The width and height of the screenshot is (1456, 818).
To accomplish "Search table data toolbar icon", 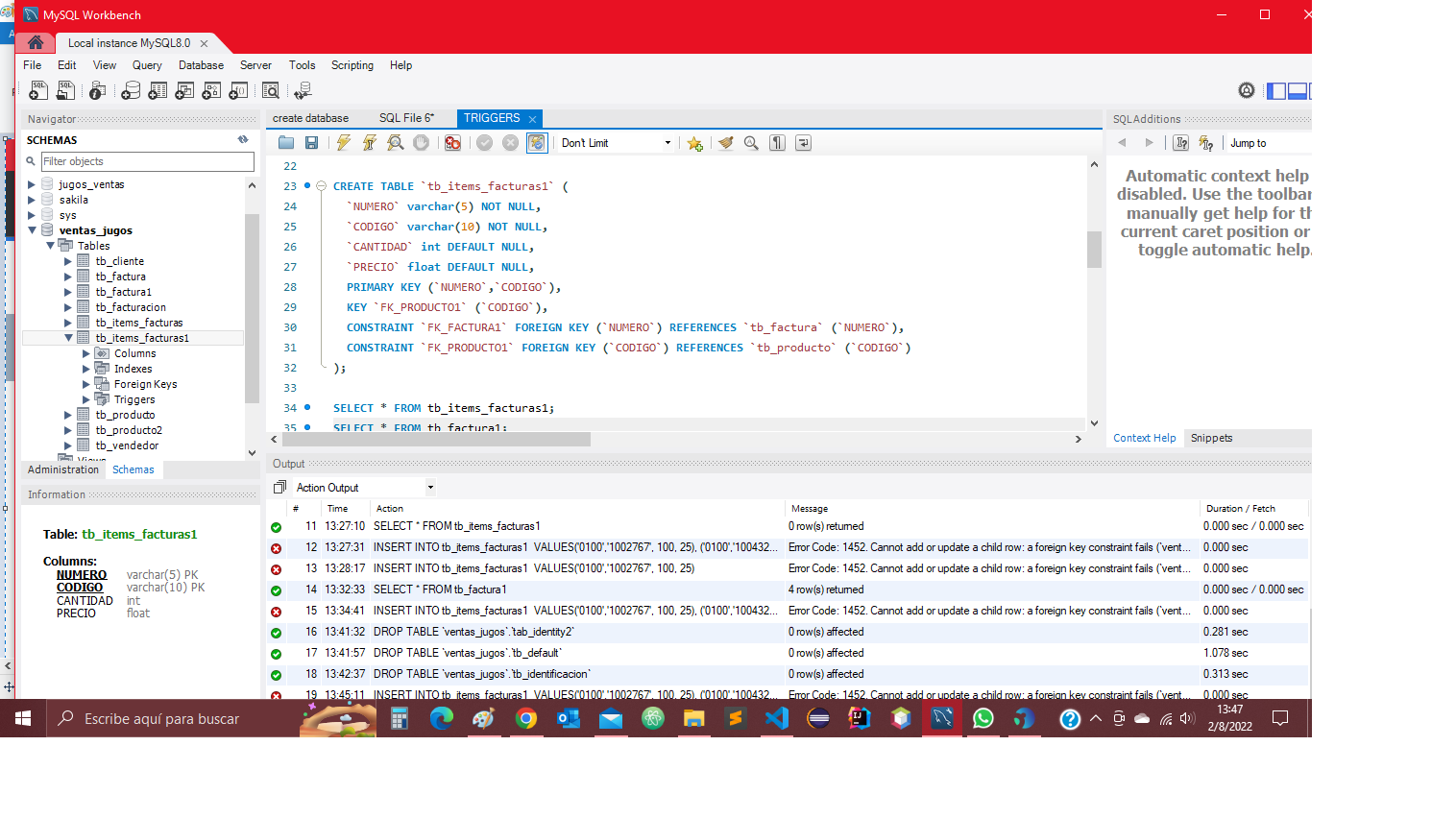I will click(x=271, y=90).
